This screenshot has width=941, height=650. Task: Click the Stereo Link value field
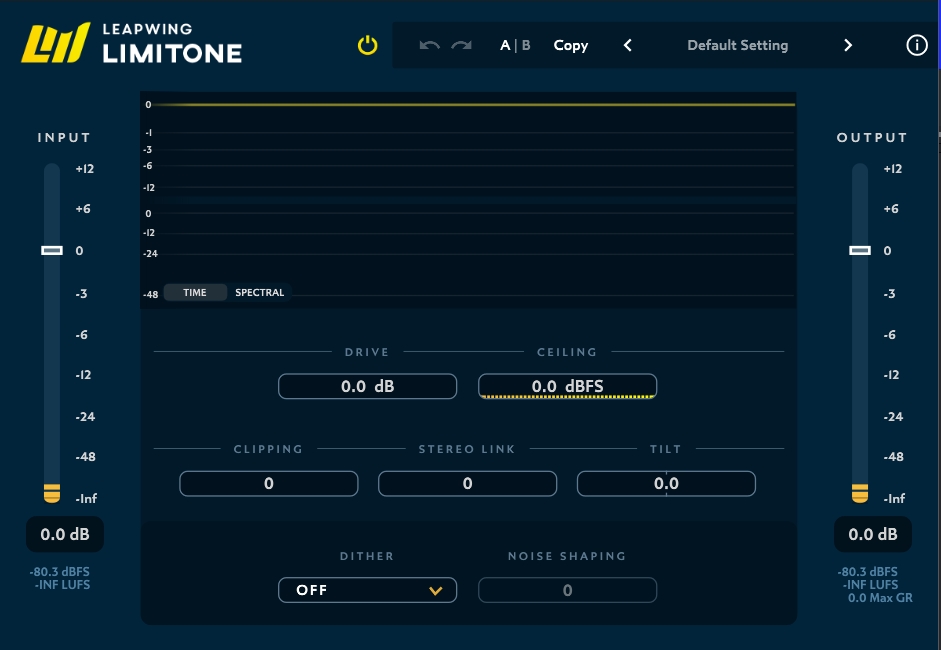(467, 483)
